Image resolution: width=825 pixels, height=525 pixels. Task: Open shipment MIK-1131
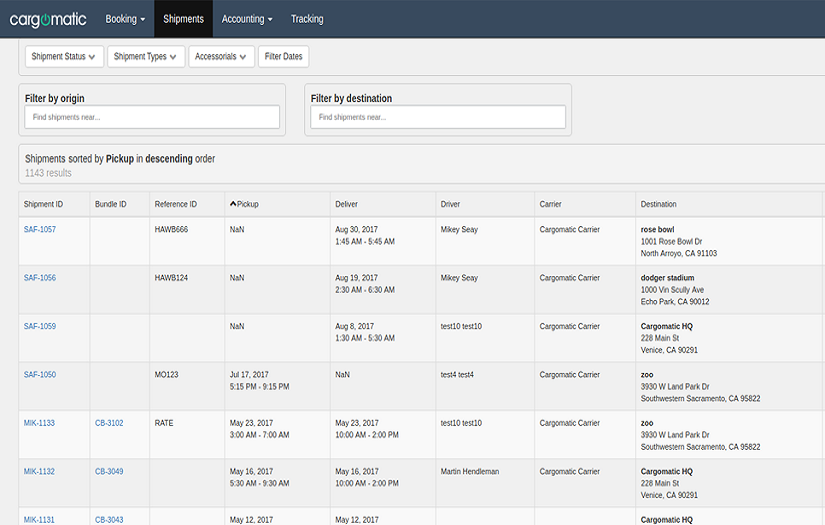39,520
